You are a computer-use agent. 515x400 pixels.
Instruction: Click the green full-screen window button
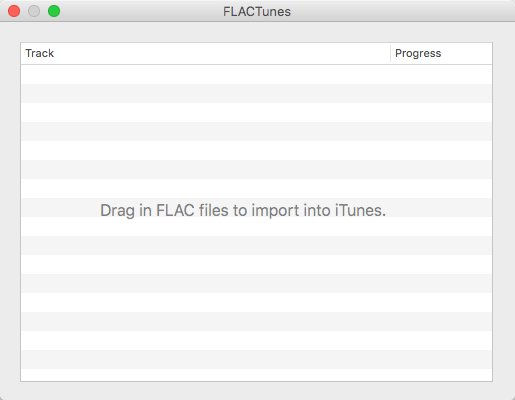(x=54, y=11)
